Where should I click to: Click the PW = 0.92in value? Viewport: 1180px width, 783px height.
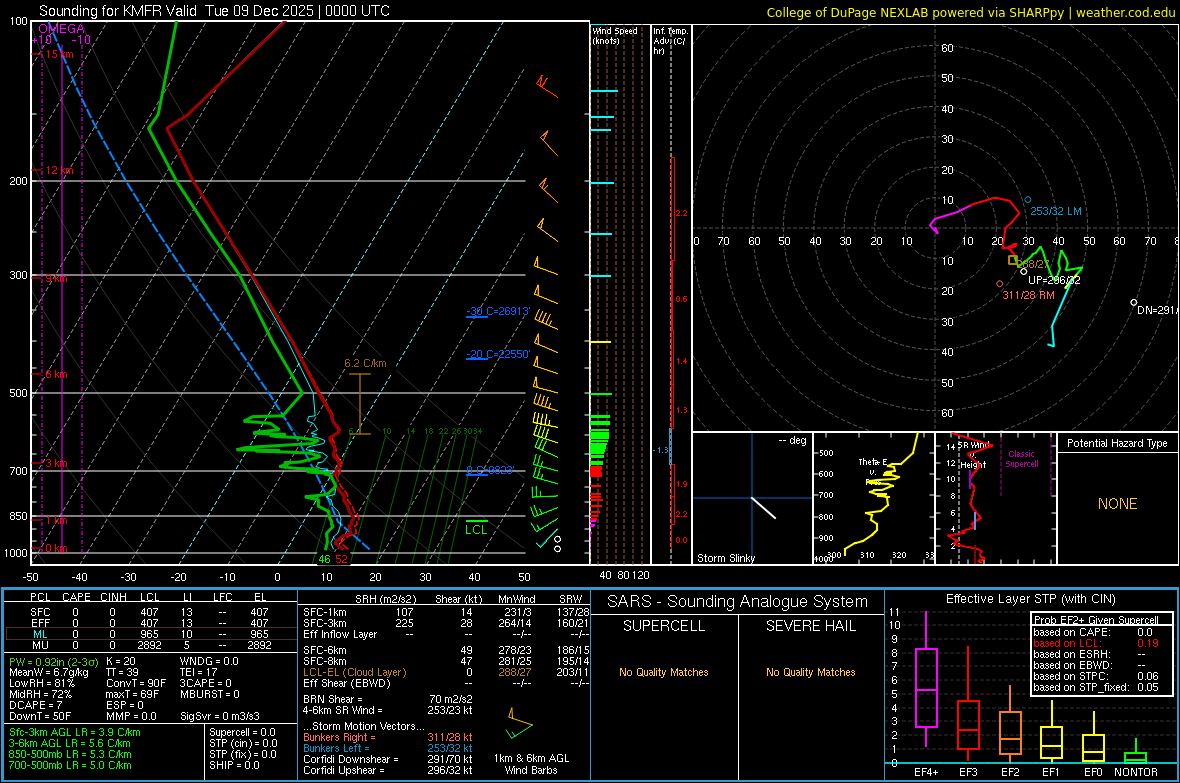53,661
